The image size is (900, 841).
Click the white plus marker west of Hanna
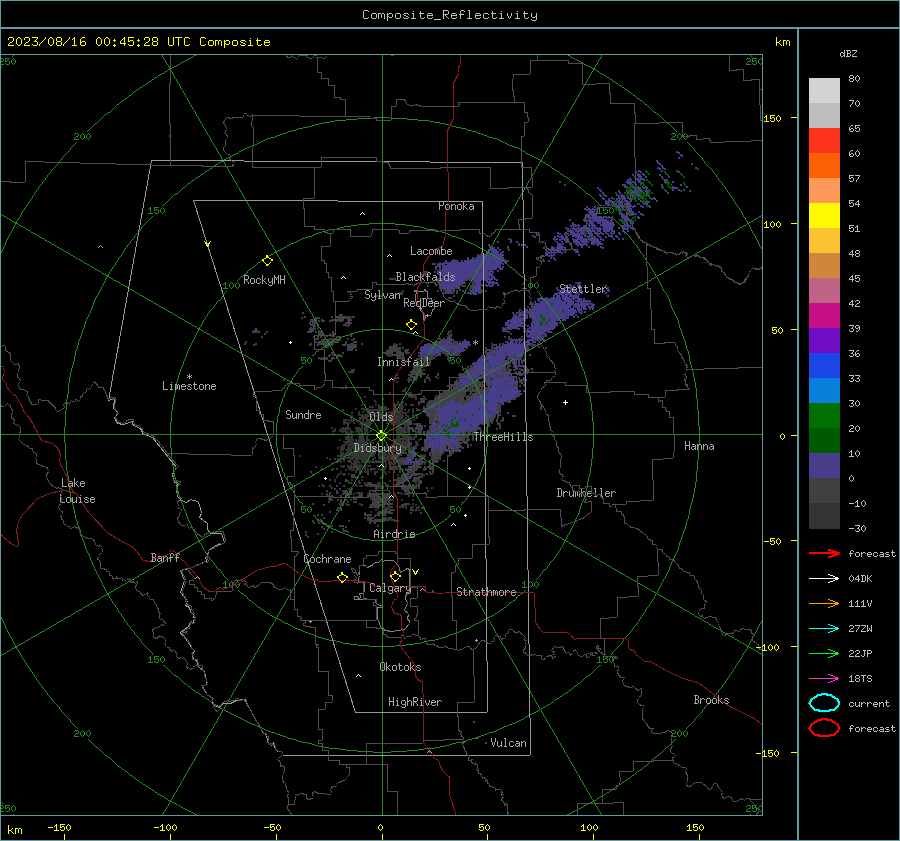(565, 402)
